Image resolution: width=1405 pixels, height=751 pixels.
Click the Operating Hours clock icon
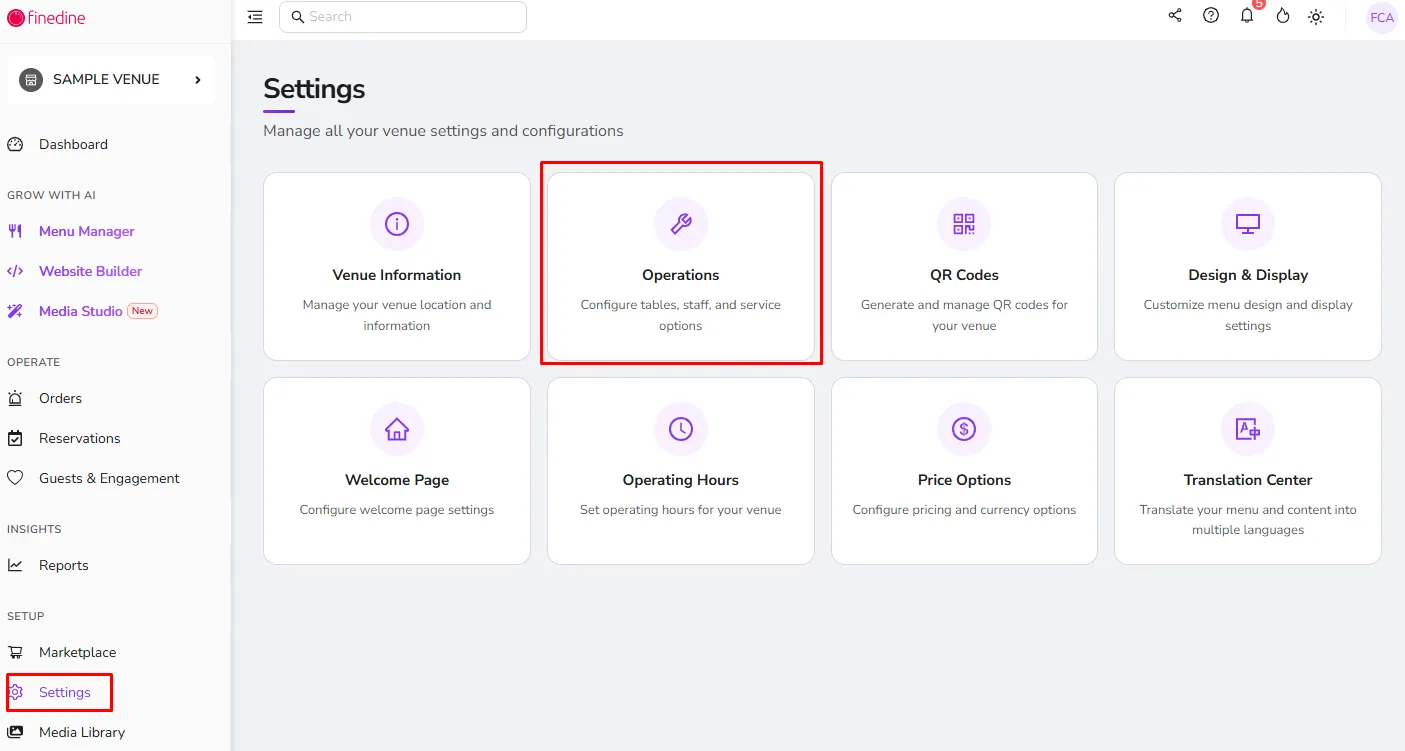coord(681,429)
